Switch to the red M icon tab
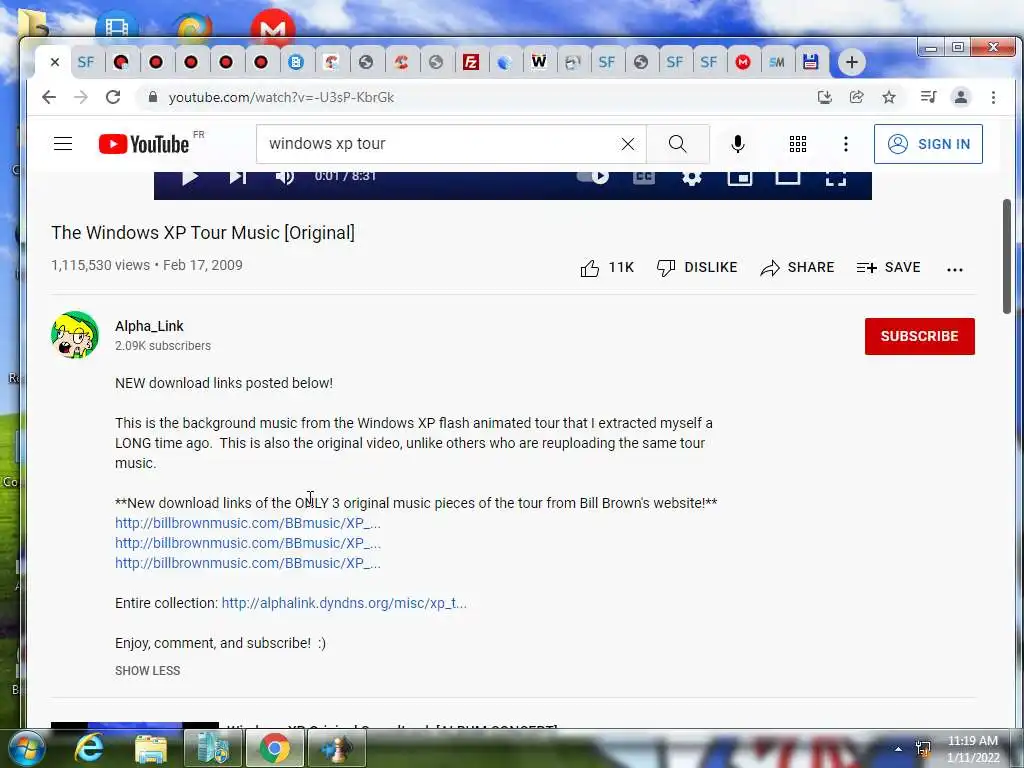 (x=743, y=62)
